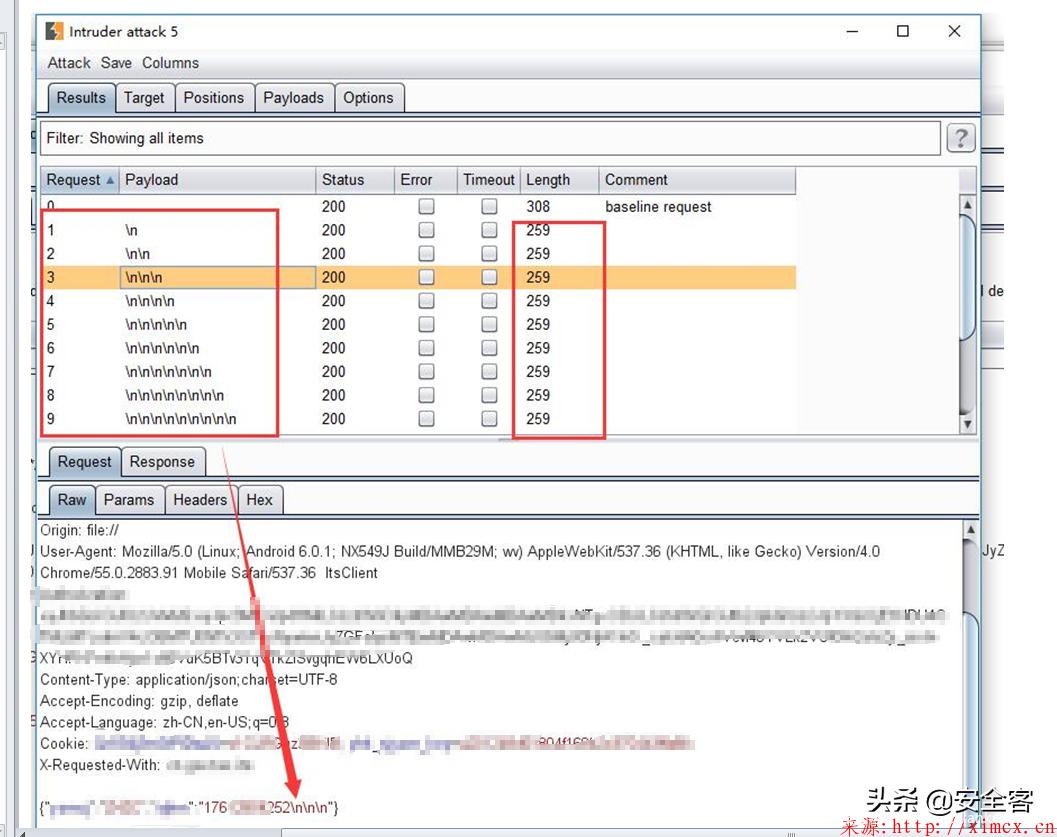Sort by the Status column header
The height and width of the screenshot is (837, 1057).
click(x=355, y=180)
